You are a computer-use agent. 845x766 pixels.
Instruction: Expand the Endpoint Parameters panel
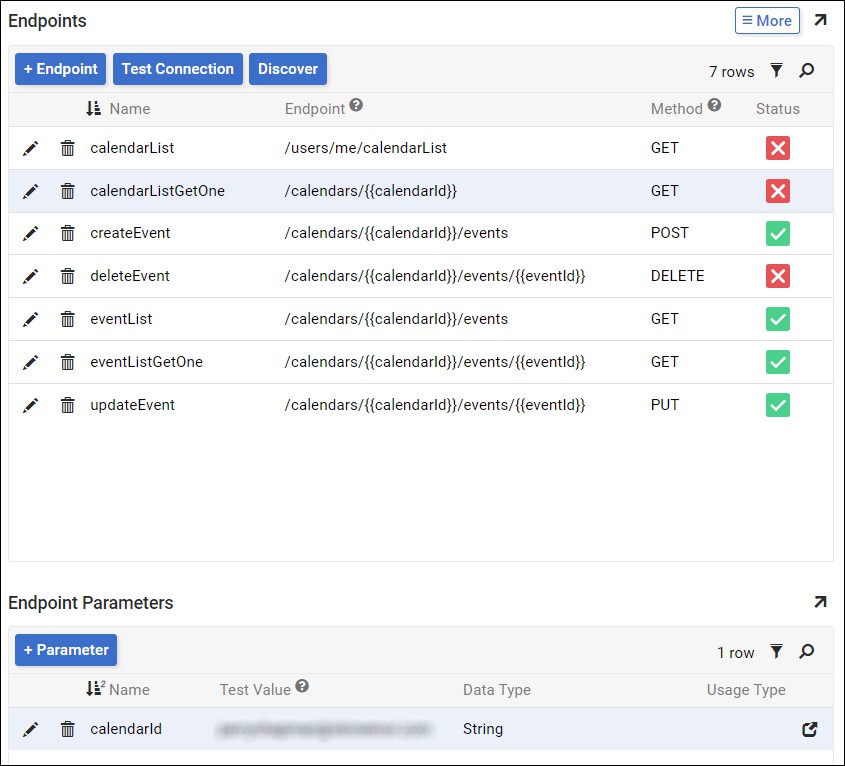coord(820,602)
